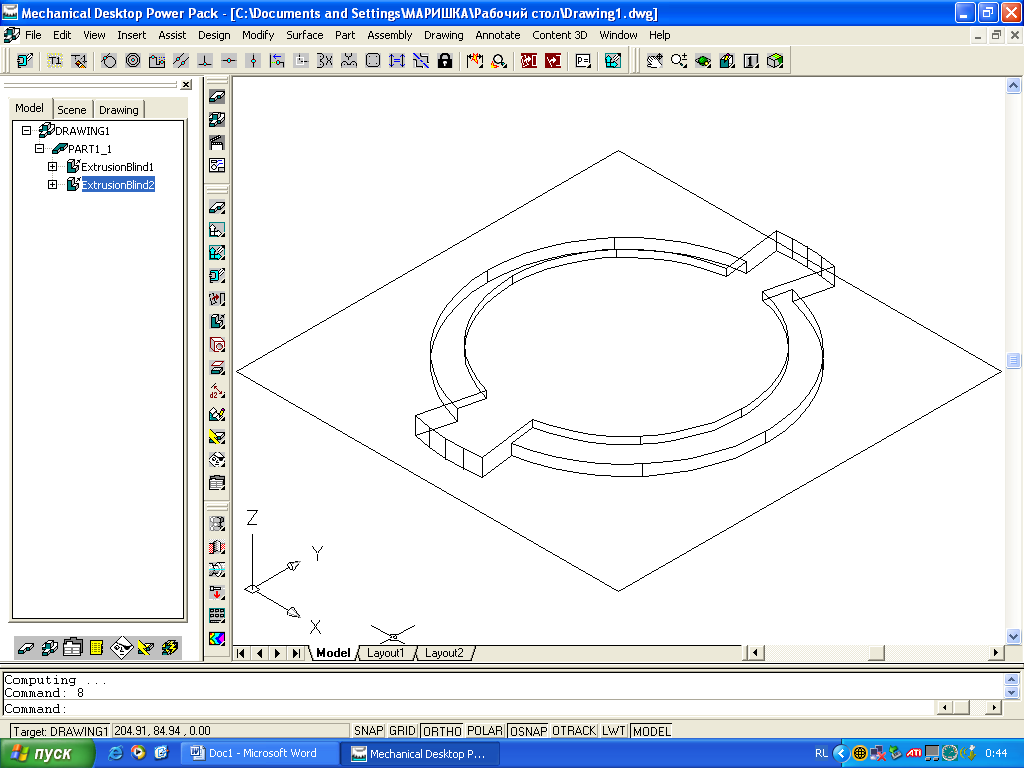This screenshot has width=1024, height=768.
Task: Click the first-tab navigation arrow
Action: point(241,653)
